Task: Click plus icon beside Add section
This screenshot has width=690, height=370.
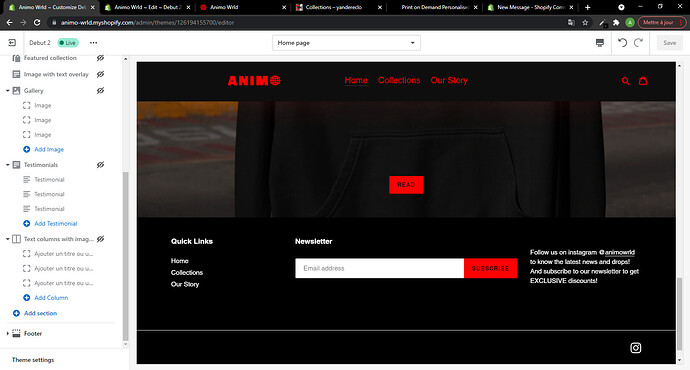Action: pyautogui.click(x=16, y=313)
